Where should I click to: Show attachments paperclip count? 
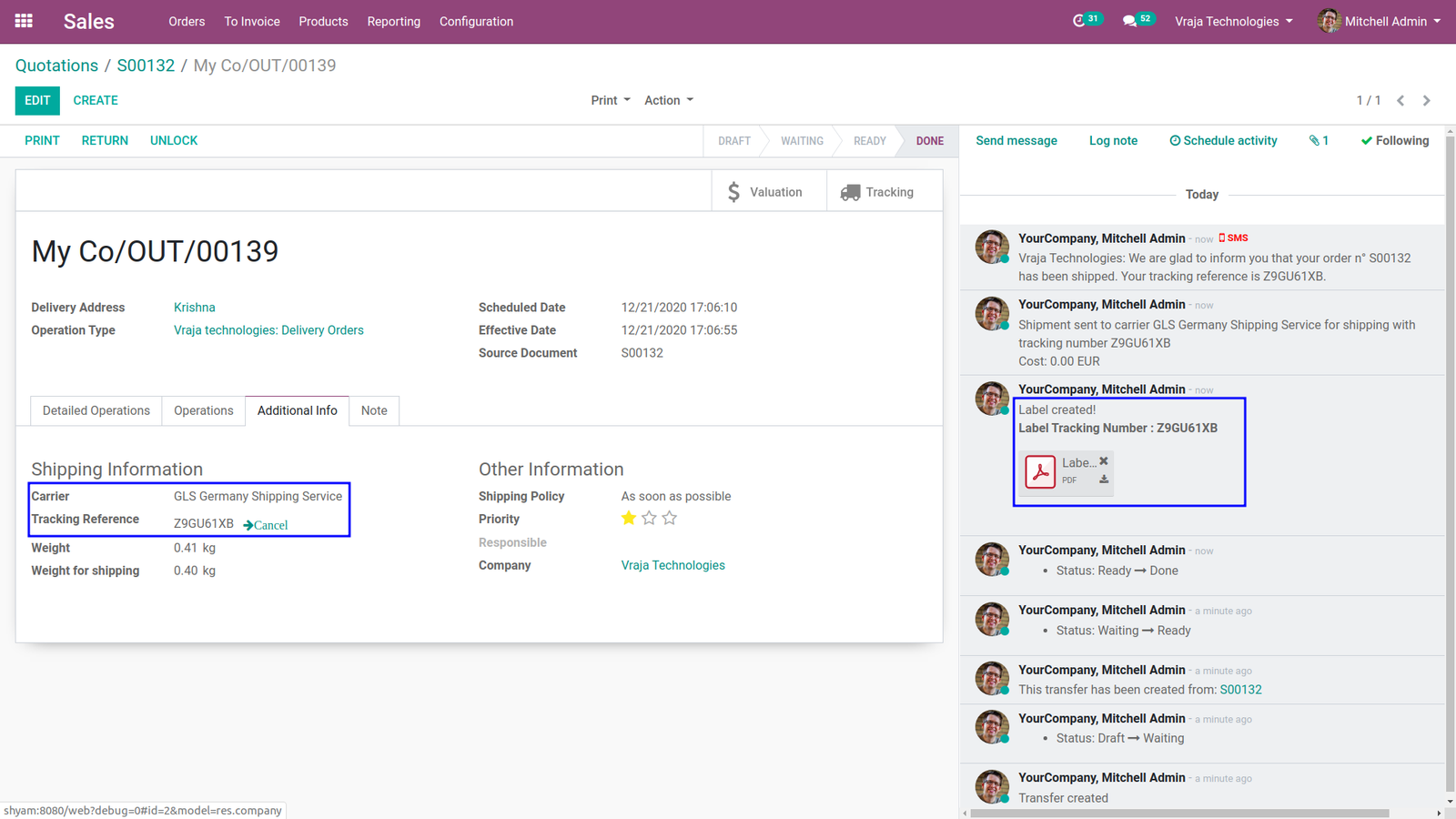(1319, 141)
